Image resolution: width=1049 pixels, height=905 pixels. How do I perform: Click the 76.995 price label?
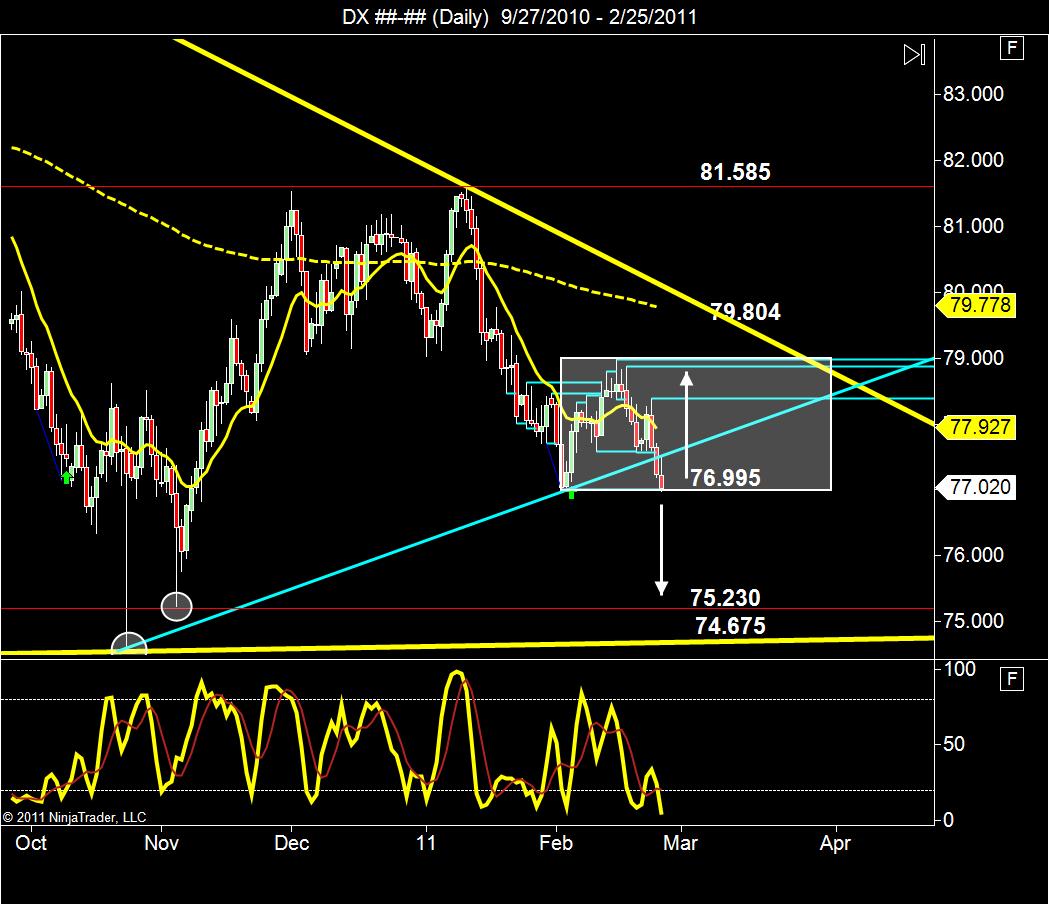click(x=725, y=478)
